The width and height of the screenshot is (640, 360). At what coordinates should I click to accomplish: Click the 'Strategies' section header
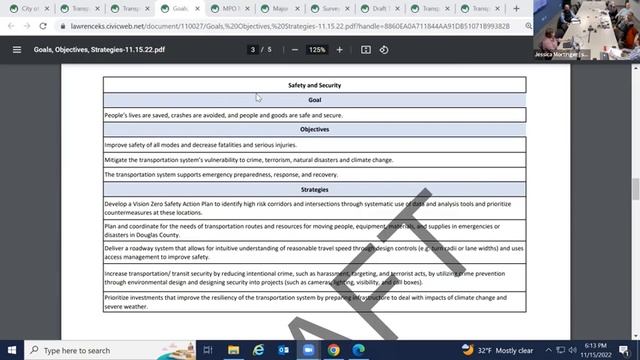[x=314, y=190]
